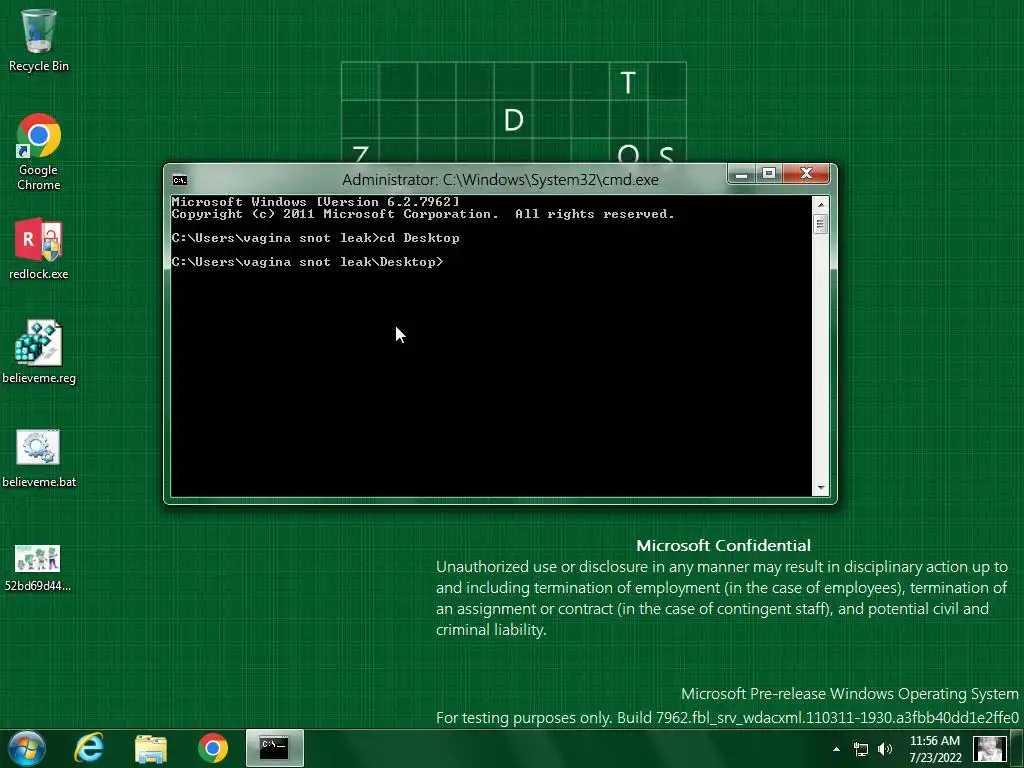Minimize the cmd.exe window
1024x768 pixels.
pyautogui.click(x=741, y=174)
